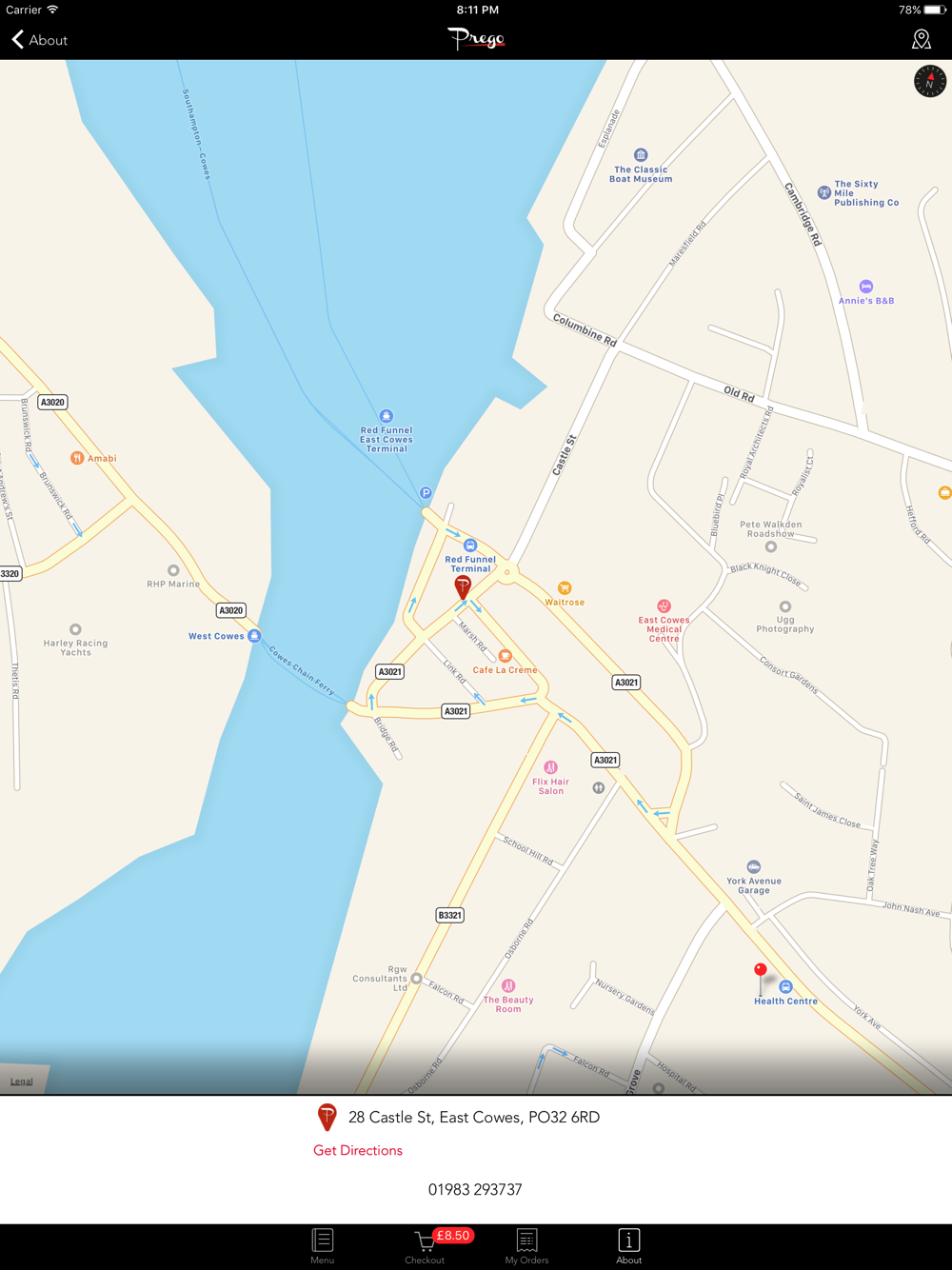Tap the Nursery Gardens street label

point(625,997)
